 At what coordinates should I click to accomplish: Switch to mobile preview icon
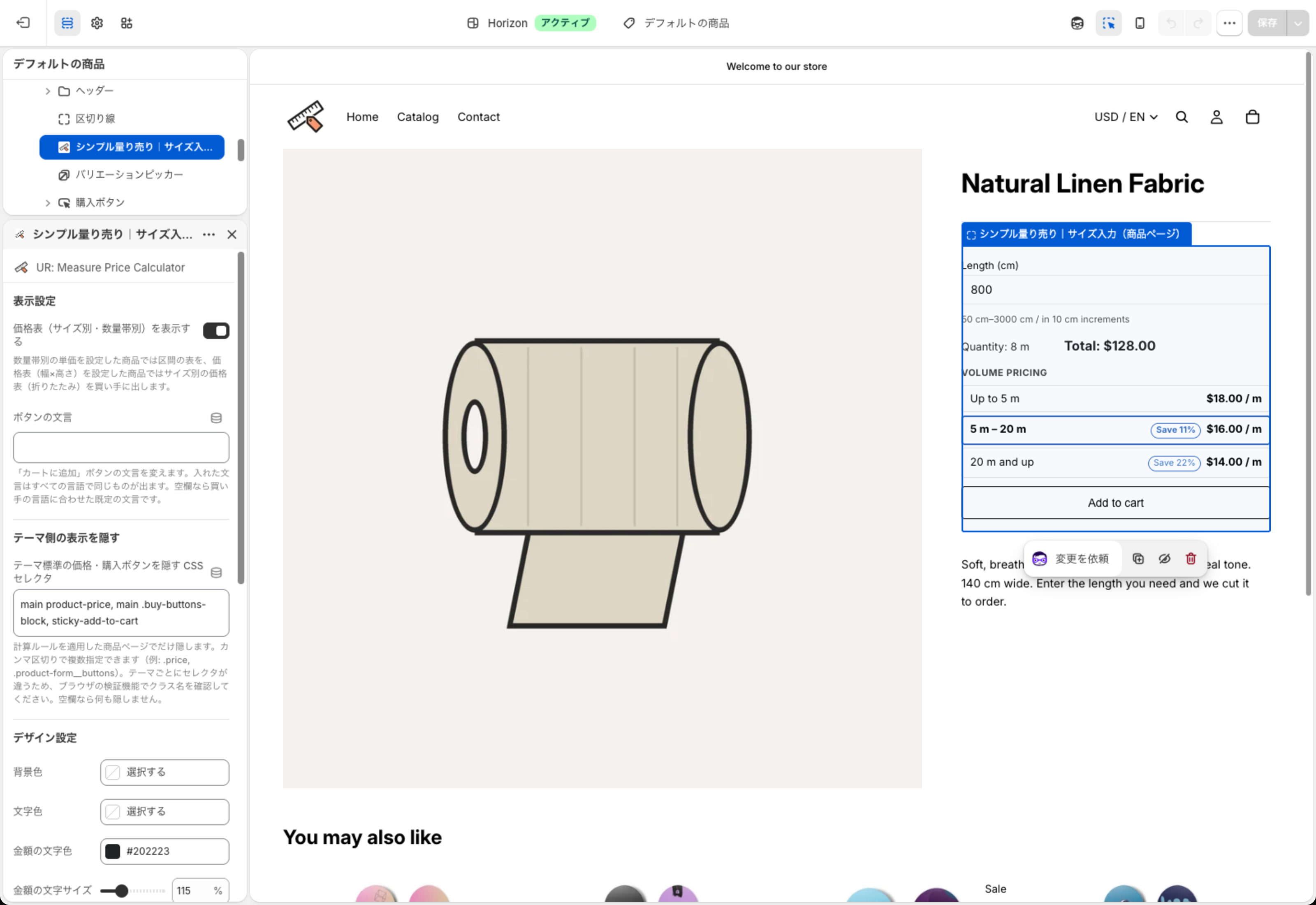[1139, 23]
